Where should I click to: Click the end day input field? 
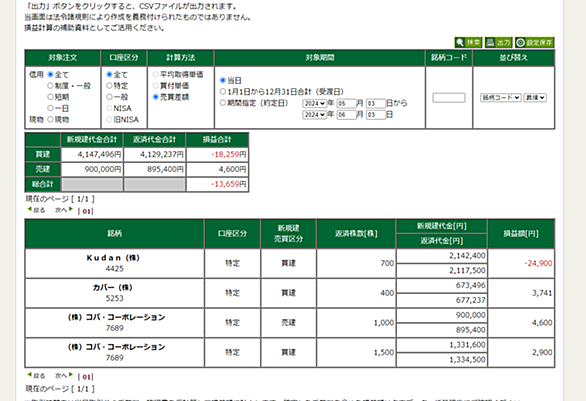(376, 115)
